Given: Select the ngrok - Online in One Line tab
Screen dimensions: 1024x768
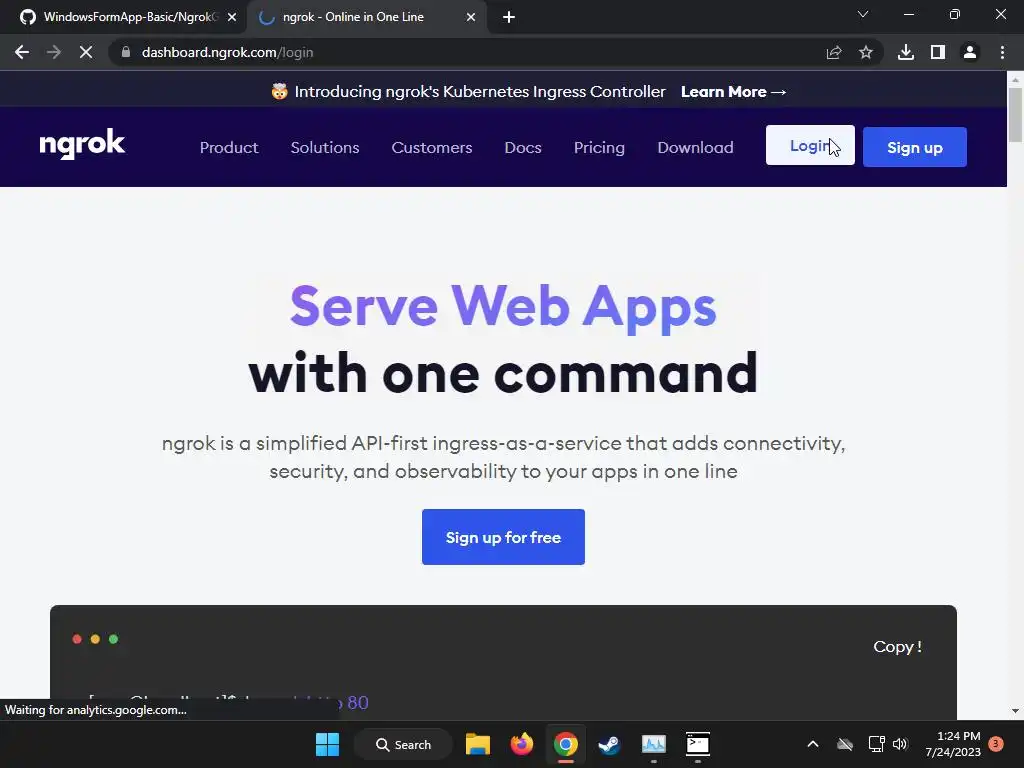Looking at the screenshot, I should point(366,17).
